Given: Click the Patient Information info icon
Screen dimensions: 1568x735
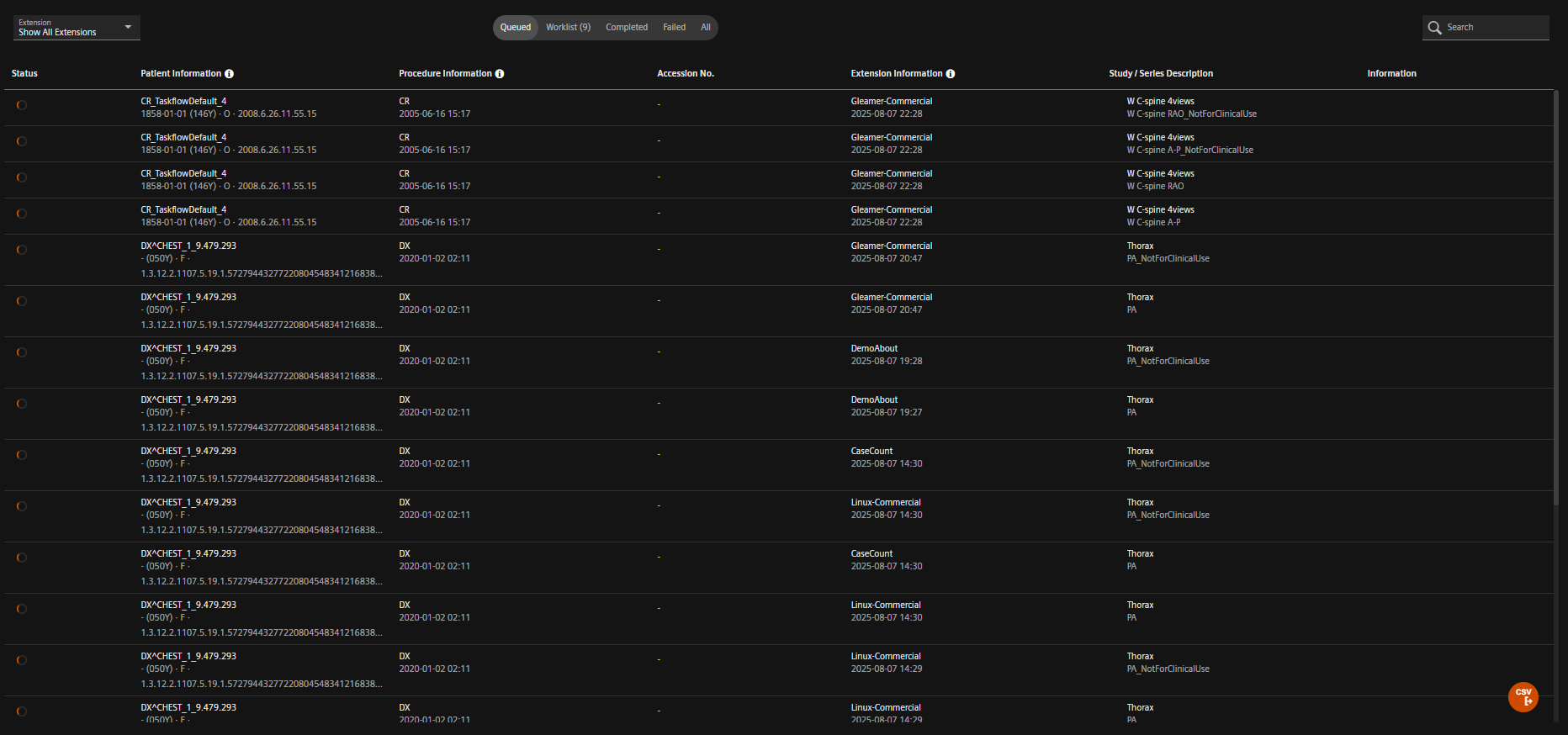Looking at the screenshot, I should pos(229,74).
